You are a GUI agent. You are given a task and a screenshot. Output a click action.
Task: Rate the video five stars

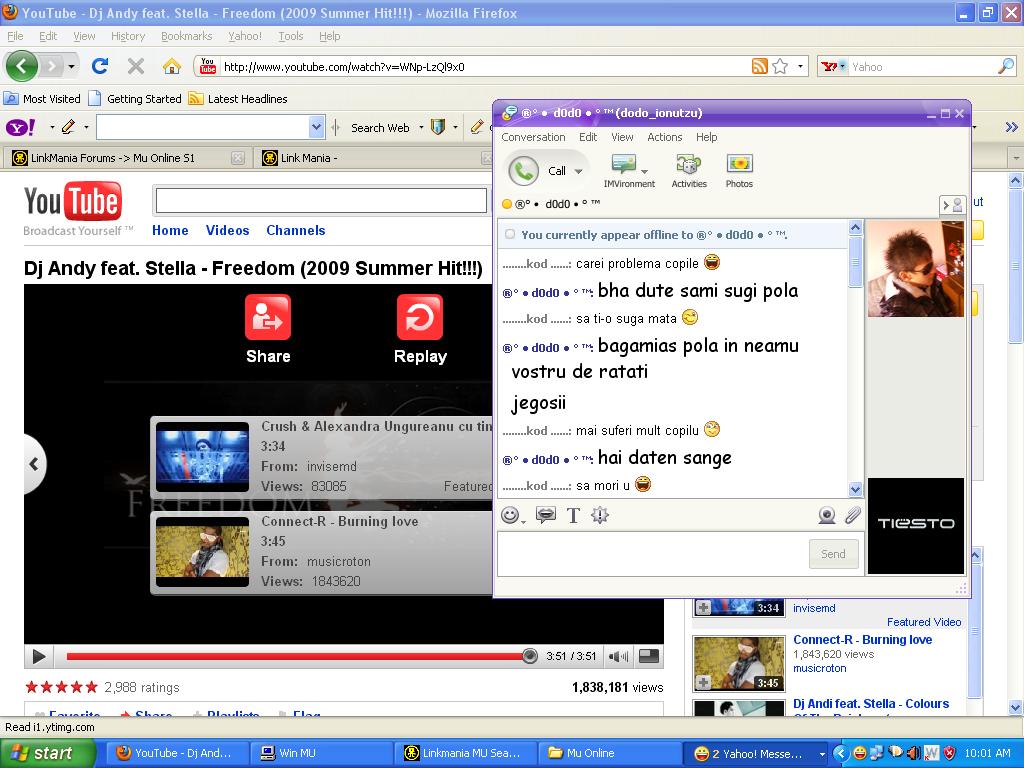[x=91, y=687]
